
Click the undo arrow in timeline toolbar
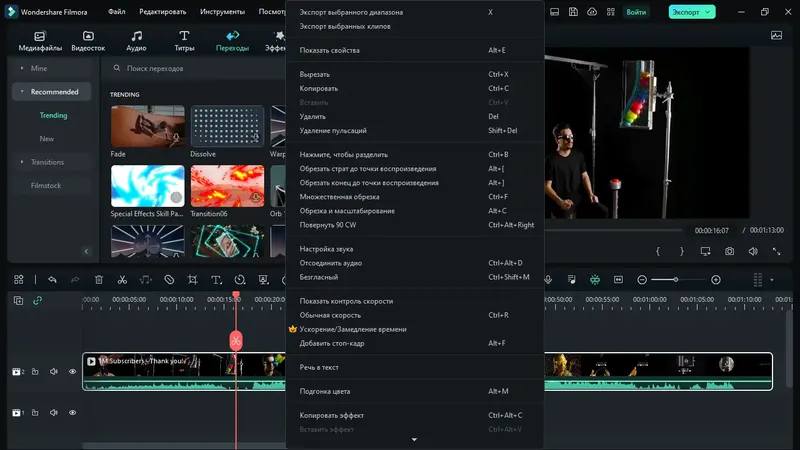52,280
